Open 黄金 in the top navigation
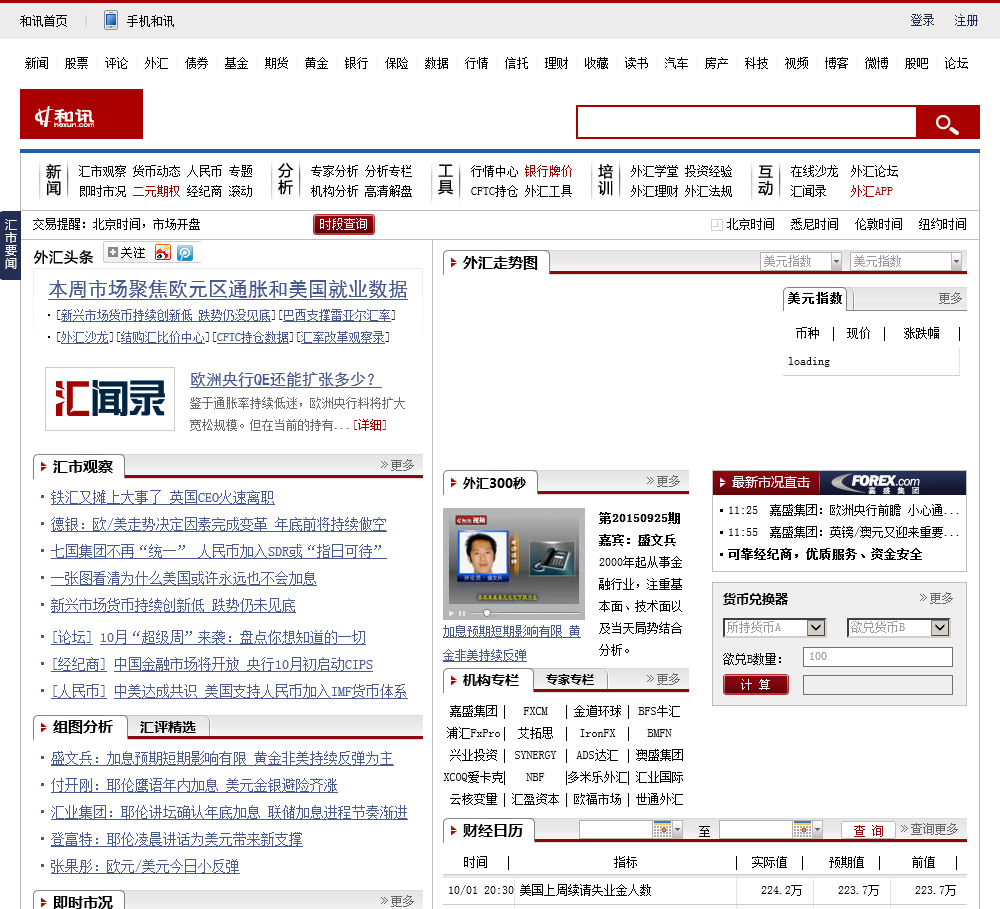The image size is (1000, 909). coord(316,63)
